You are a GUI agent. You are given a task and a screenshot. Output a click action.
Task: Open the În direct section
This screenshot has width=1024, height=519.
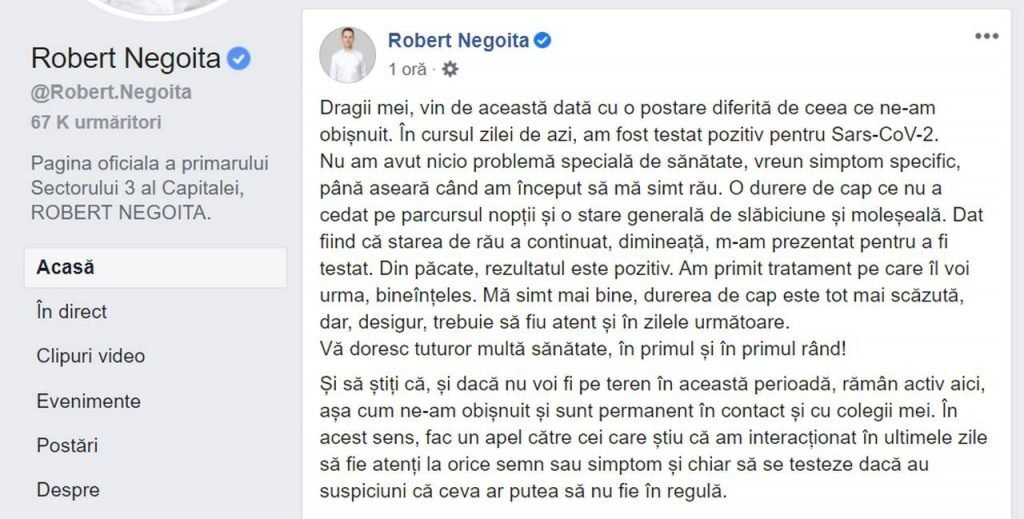click(72, 312)
